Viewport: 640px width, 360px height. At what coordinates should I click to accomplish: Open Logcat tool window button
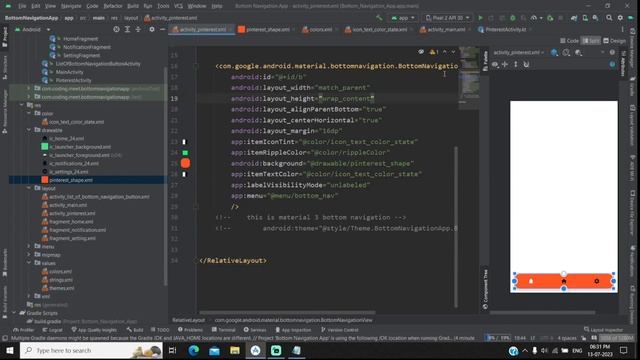coord(53,330)
